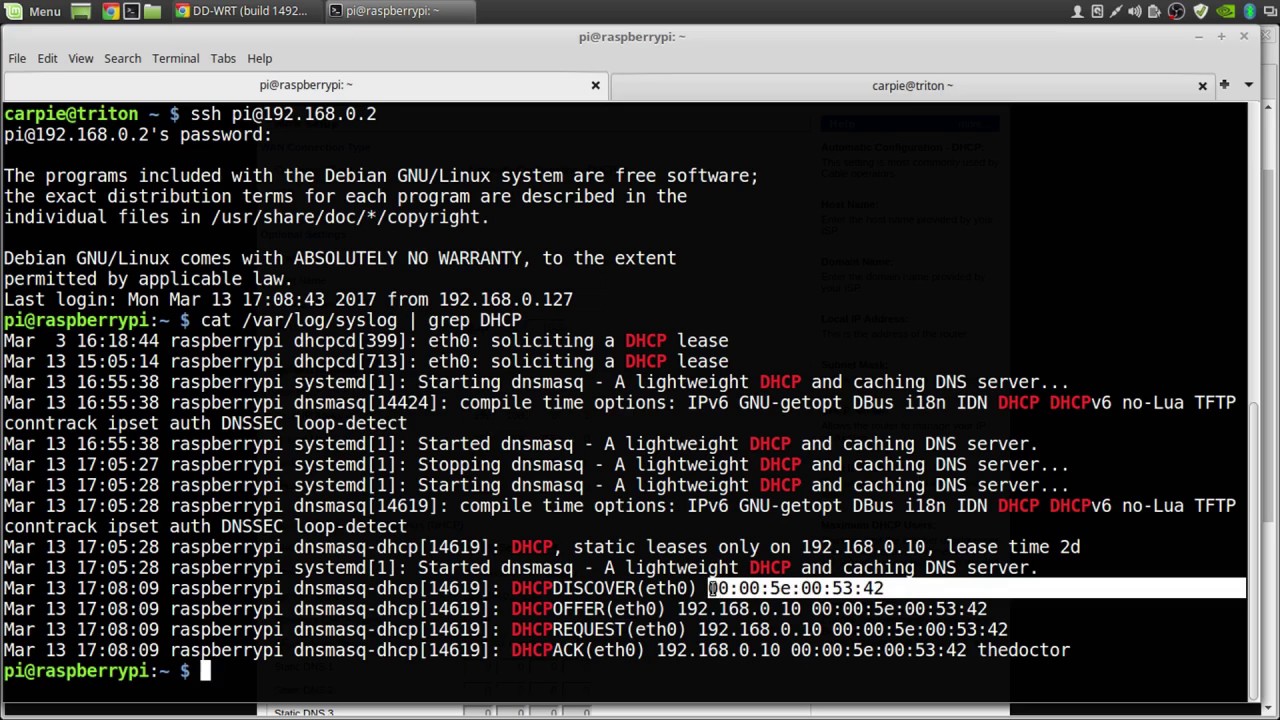Switch to the carpie@triton terminal tab
The image size is (1280, 720).
pyautogui.click(x=912, y=85)
